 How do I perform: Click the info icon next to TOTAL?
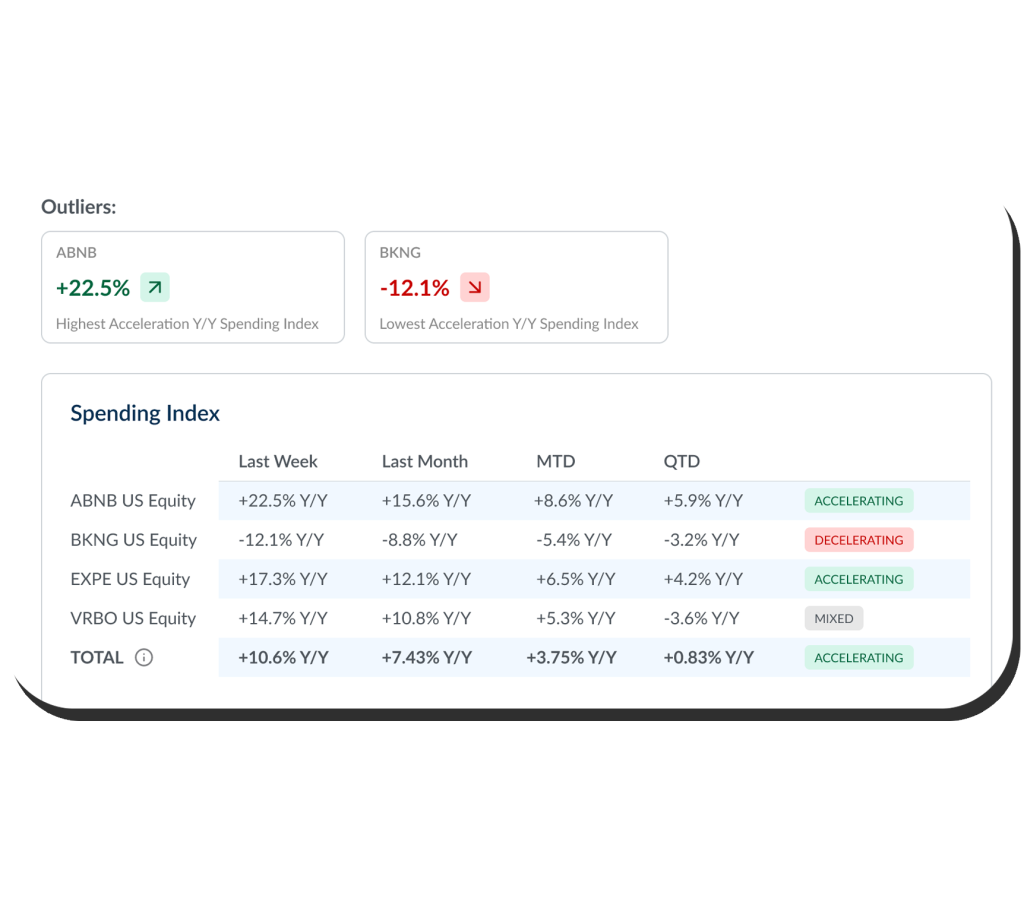pos(144,658)
